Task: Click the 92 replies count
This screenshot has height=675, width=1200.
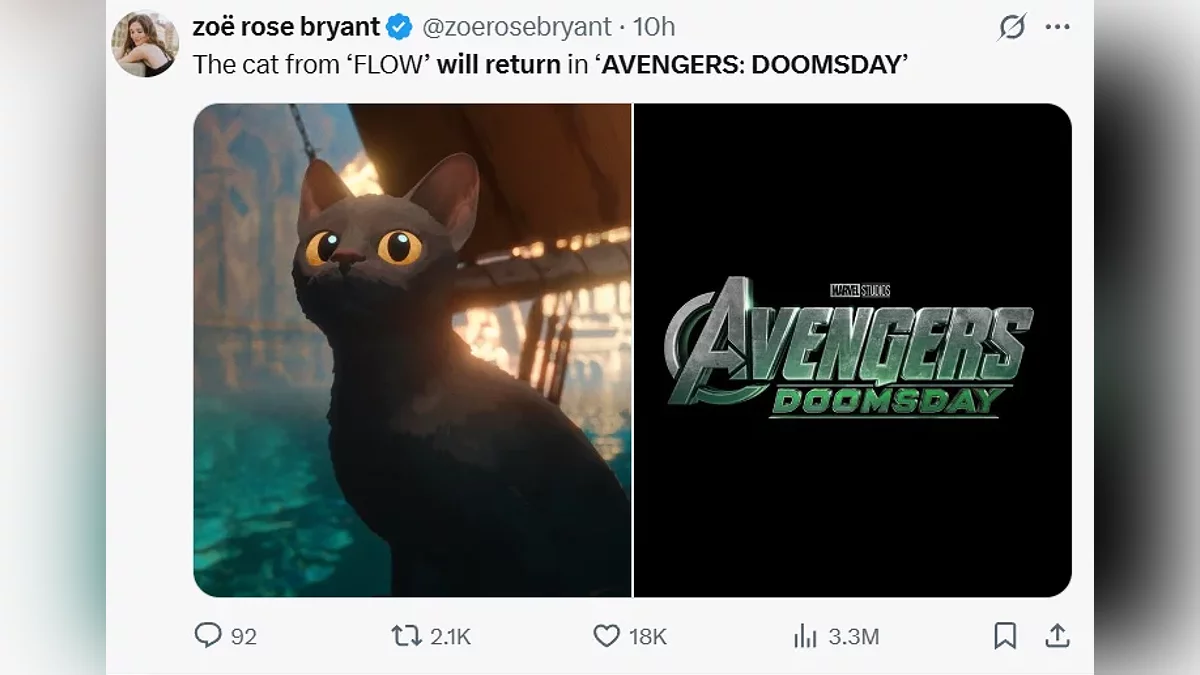Action: click(244, 636)
